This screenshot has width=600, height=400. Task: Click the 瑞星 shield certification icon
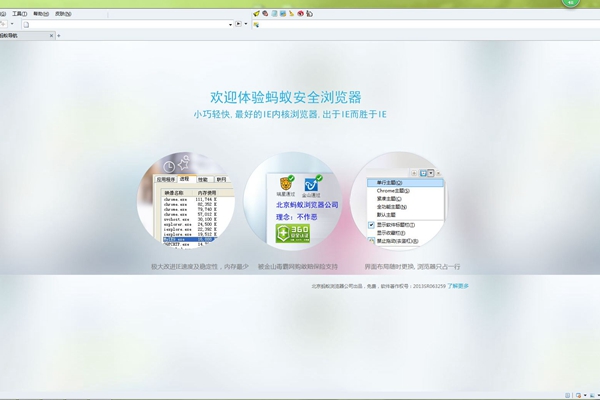tap(286, 185)
